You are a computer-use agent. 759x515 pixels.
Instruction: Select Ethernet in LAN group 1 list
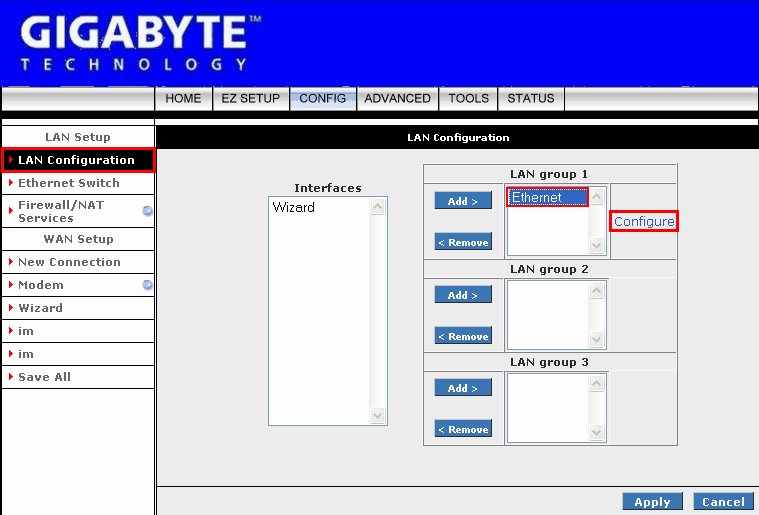[547, 197]
